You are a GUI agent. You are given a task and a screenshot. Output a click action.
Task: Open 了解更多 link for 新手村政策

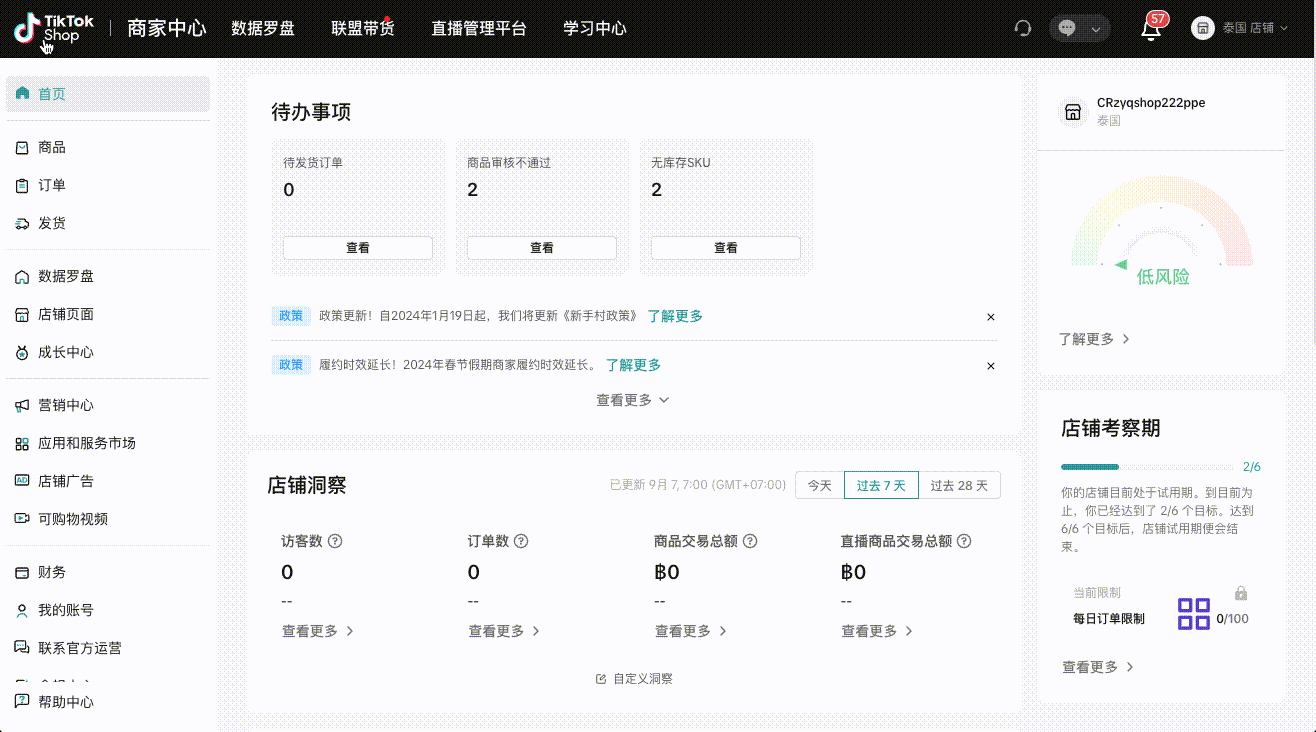coord(675,316)
